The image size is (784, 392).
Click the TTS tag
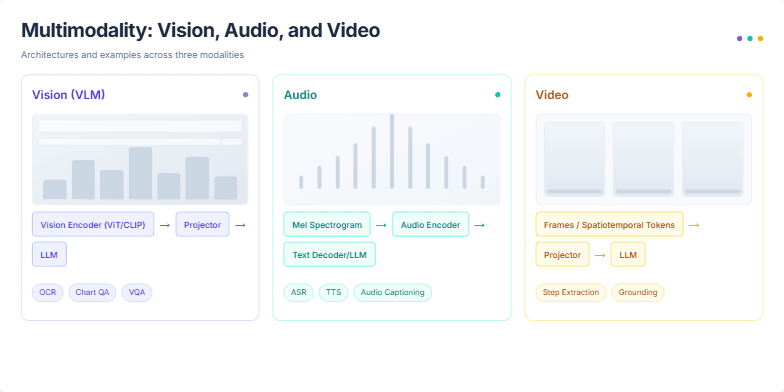coord(334,292)
